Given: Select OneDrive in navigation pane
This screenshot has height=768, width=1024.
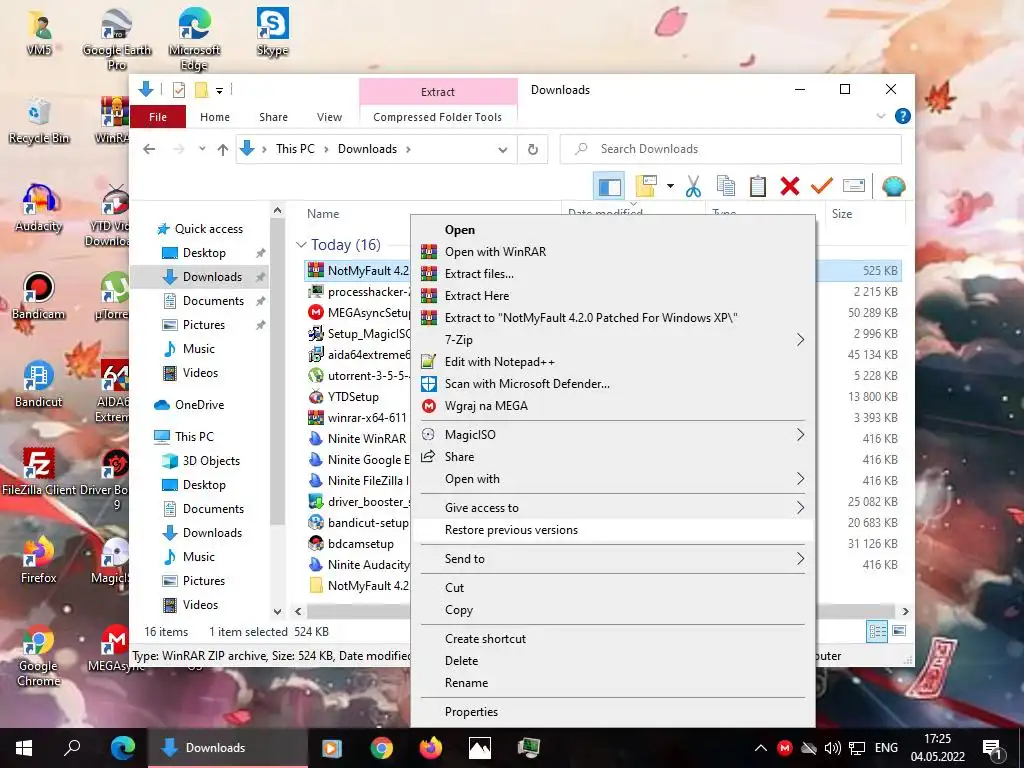Looking at the screenshot, I should coord(199,405).
